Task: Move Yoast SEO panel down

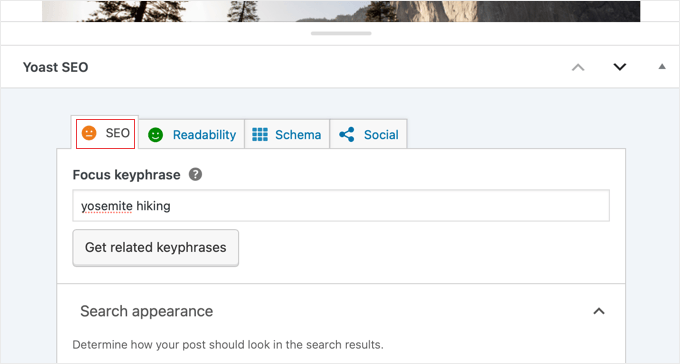Action: [620, 67]
